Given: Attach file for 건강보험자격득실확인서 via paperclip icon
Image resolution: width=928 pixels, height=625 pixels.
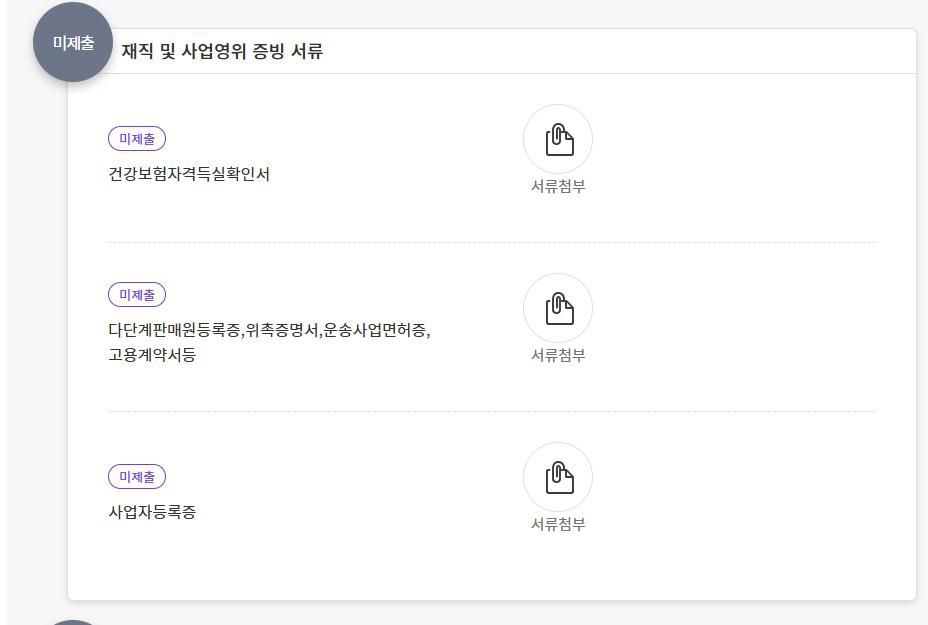Looking at the screenshot, I should pyautogui.click(x=558, y=140).
